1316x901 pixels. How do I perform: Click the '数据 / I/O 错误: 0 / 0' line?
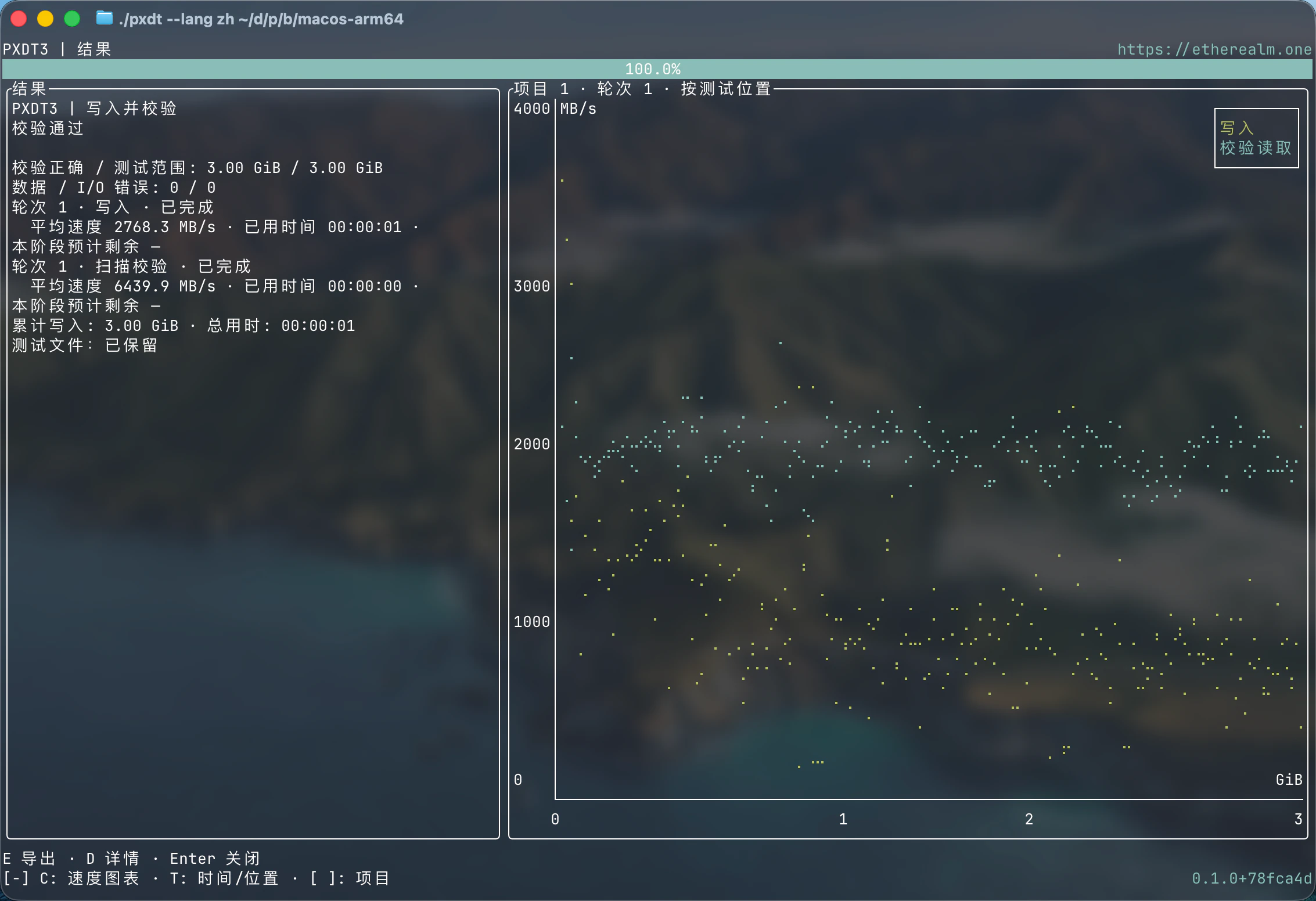coord(114,187)
